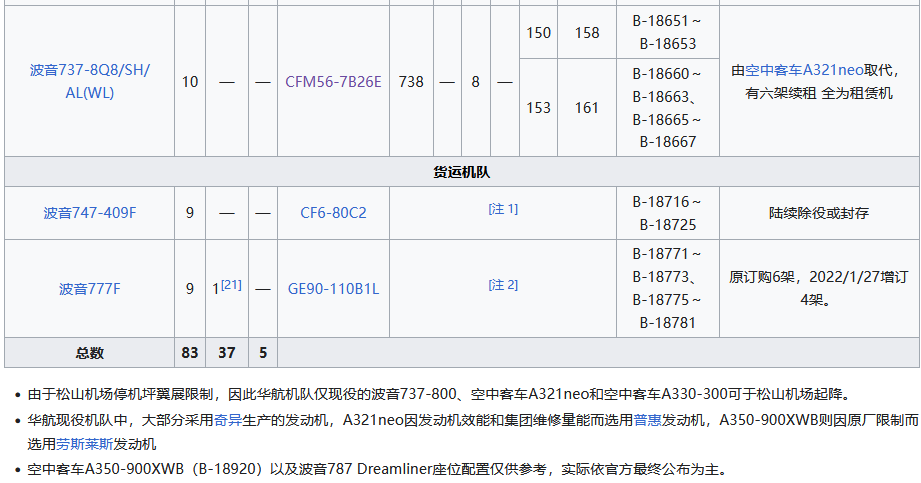Click in-service count 9 in 波音747-409F row
The height and width of the screenshot is (483, 921).
pyautogui.click(x=190, y=213)
